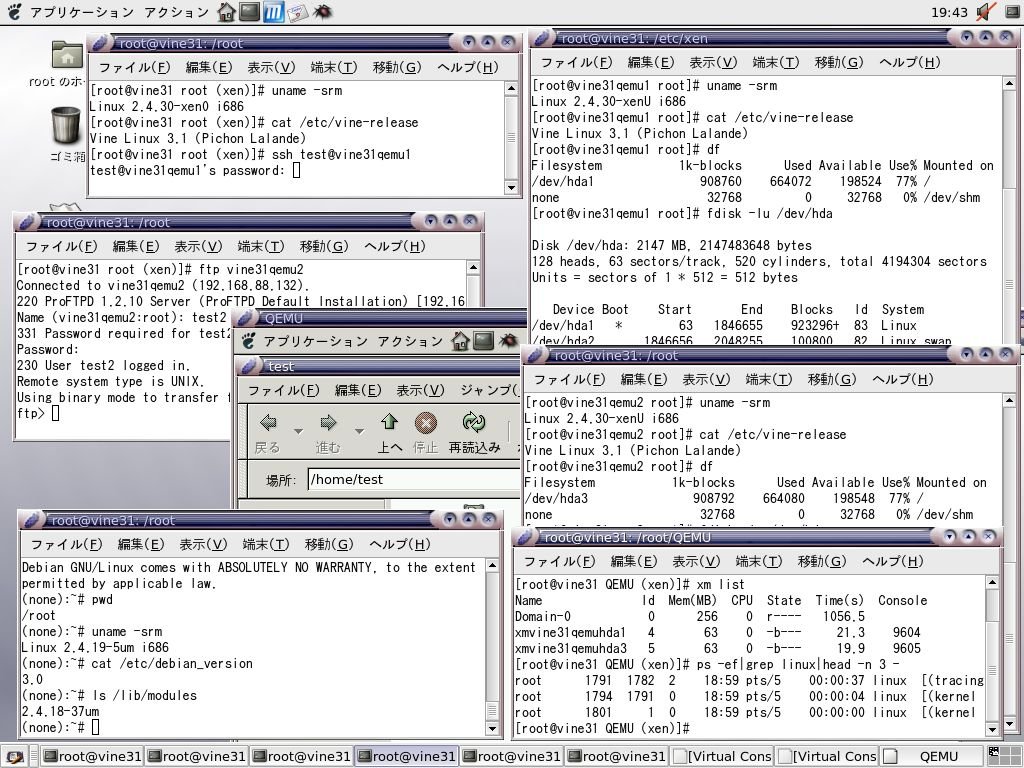Click the Reload (再読込み) icon in file browser
The width and height of the screenshot is (1024, 768).
coord(474,423)
